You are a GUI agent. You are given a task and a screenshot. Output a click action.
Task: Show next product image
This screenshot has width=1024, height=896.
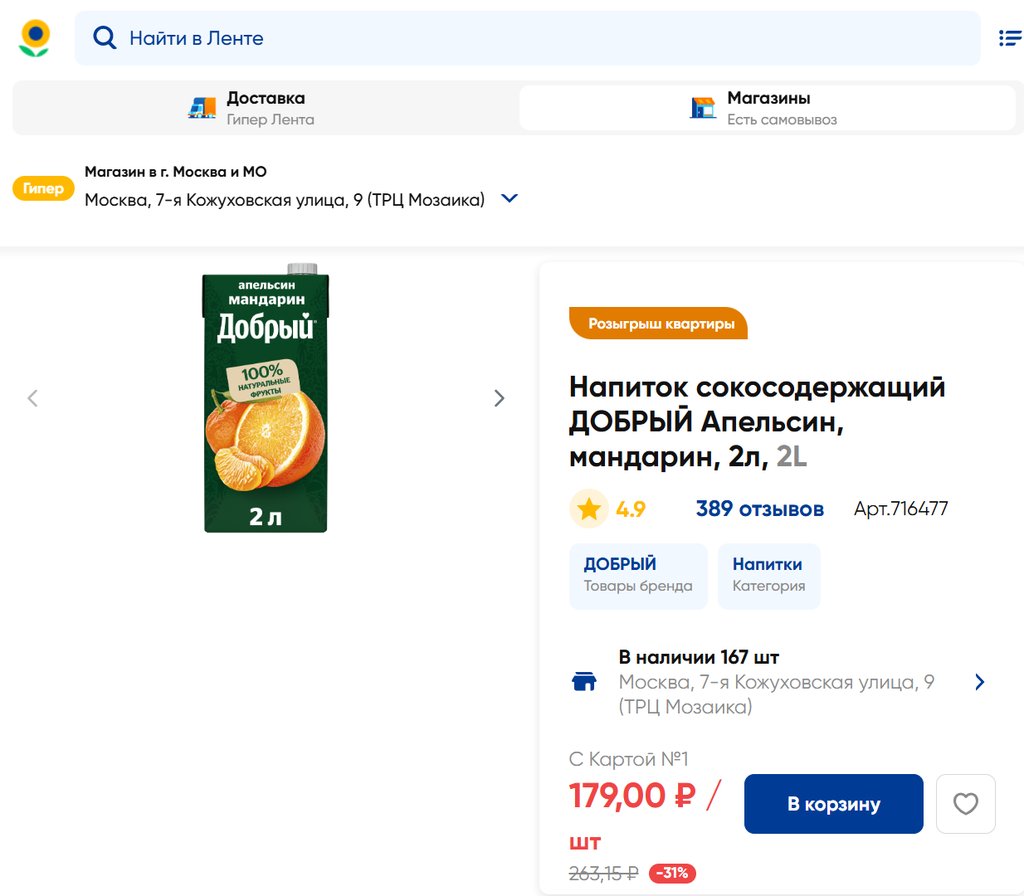point(499,398)
